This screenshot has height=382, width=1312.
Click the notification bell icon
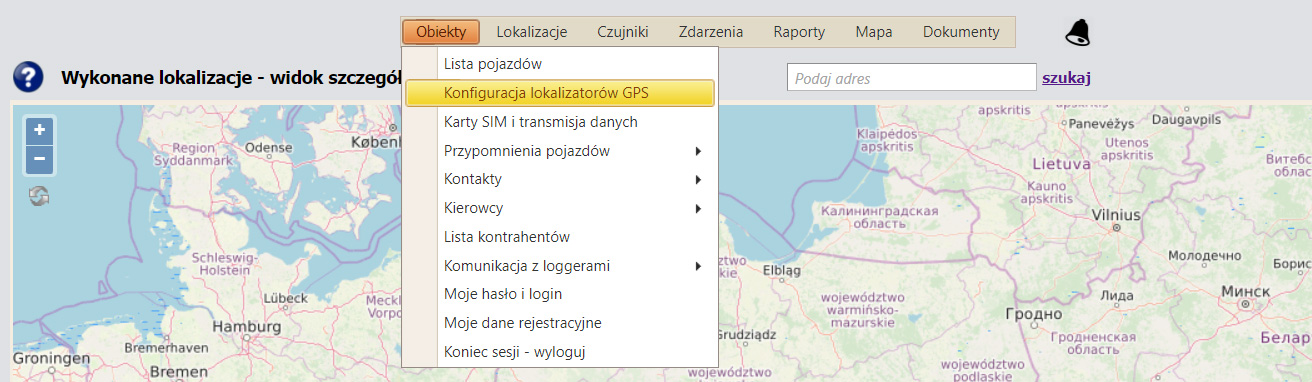(1078, 32)
